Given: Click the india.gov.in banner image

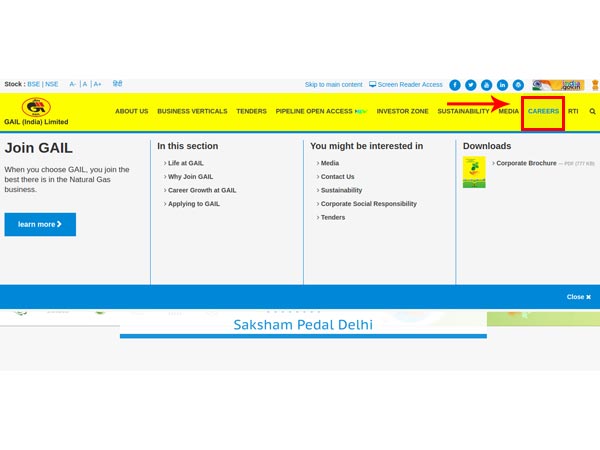Looking at the screenshot, I should [558, 85].
